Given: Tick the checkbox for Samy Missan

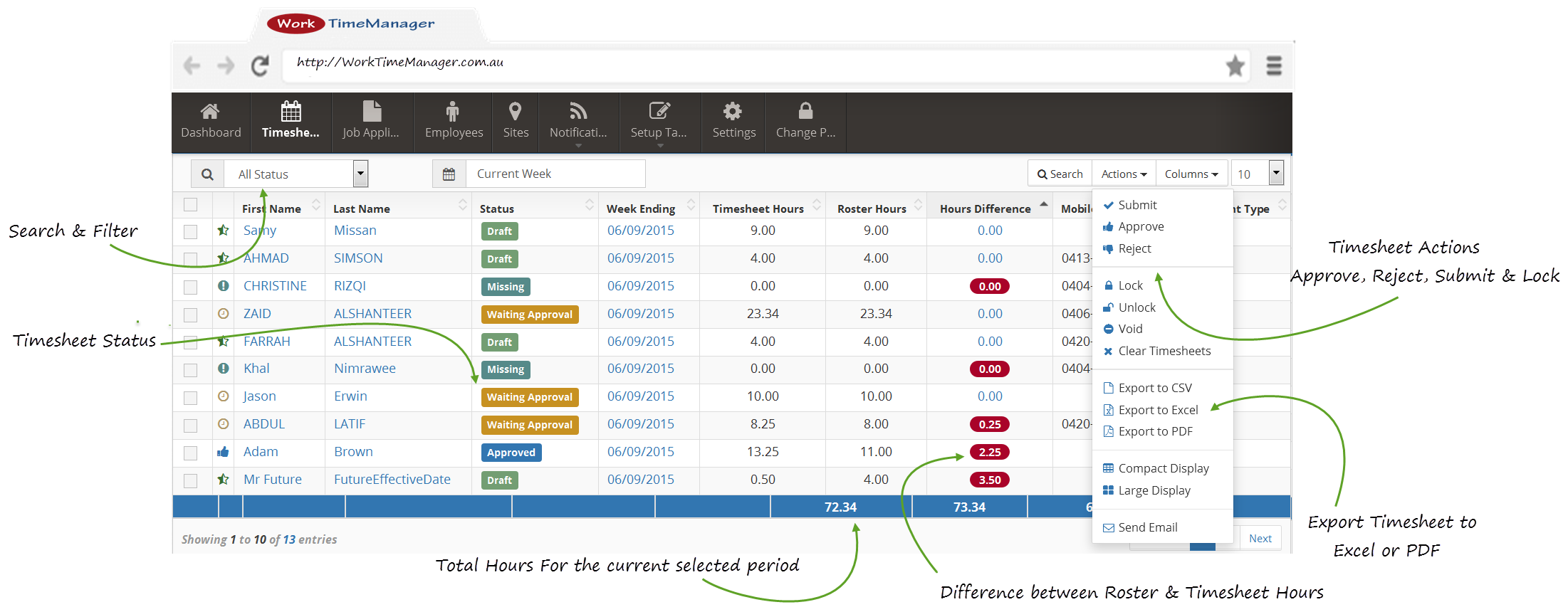Looking at the screenshot, I should 190,231.
